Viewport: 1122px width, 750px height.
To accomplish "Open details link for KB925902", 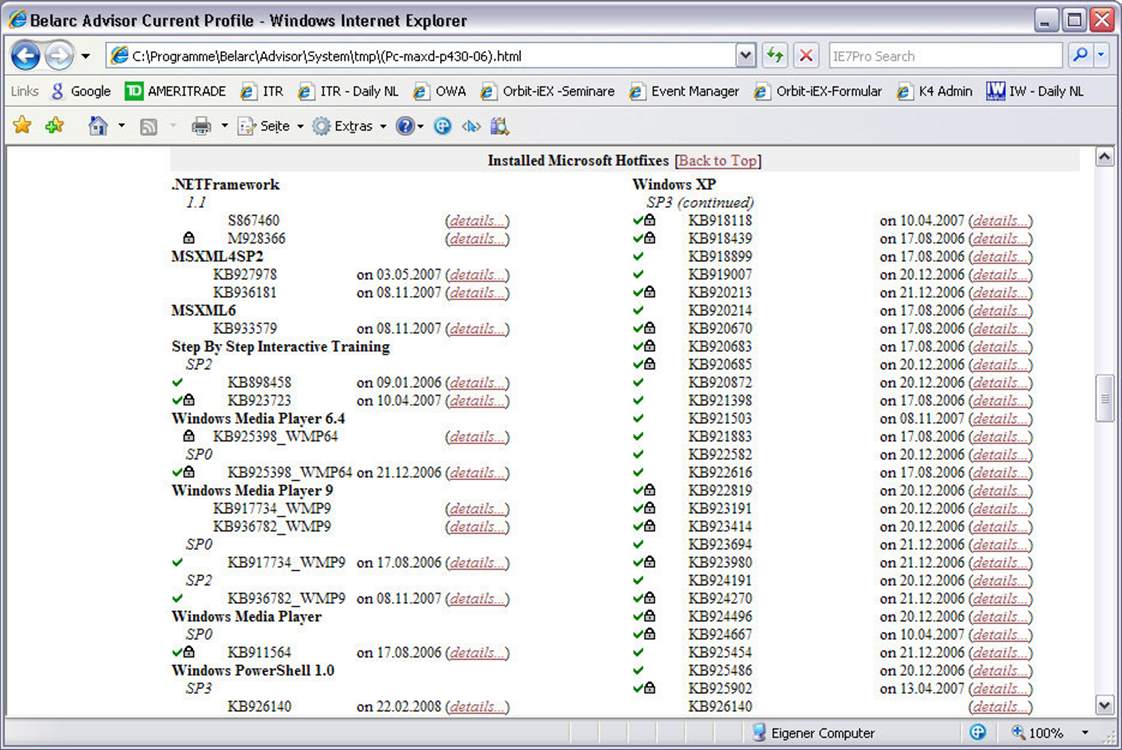I will click(x=1000, y=688).
